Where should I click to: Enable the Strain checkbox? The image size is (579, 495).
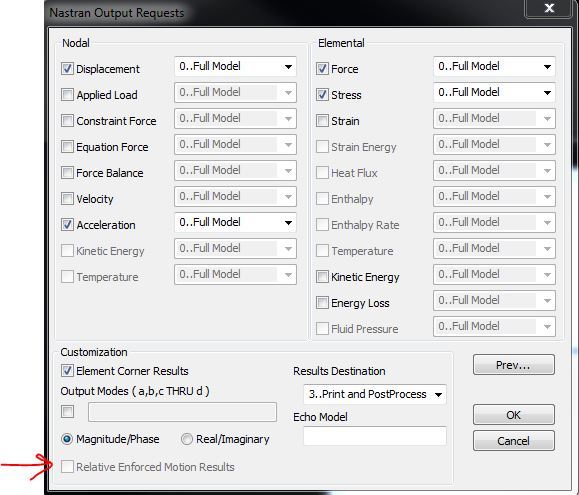click(322, 121)
